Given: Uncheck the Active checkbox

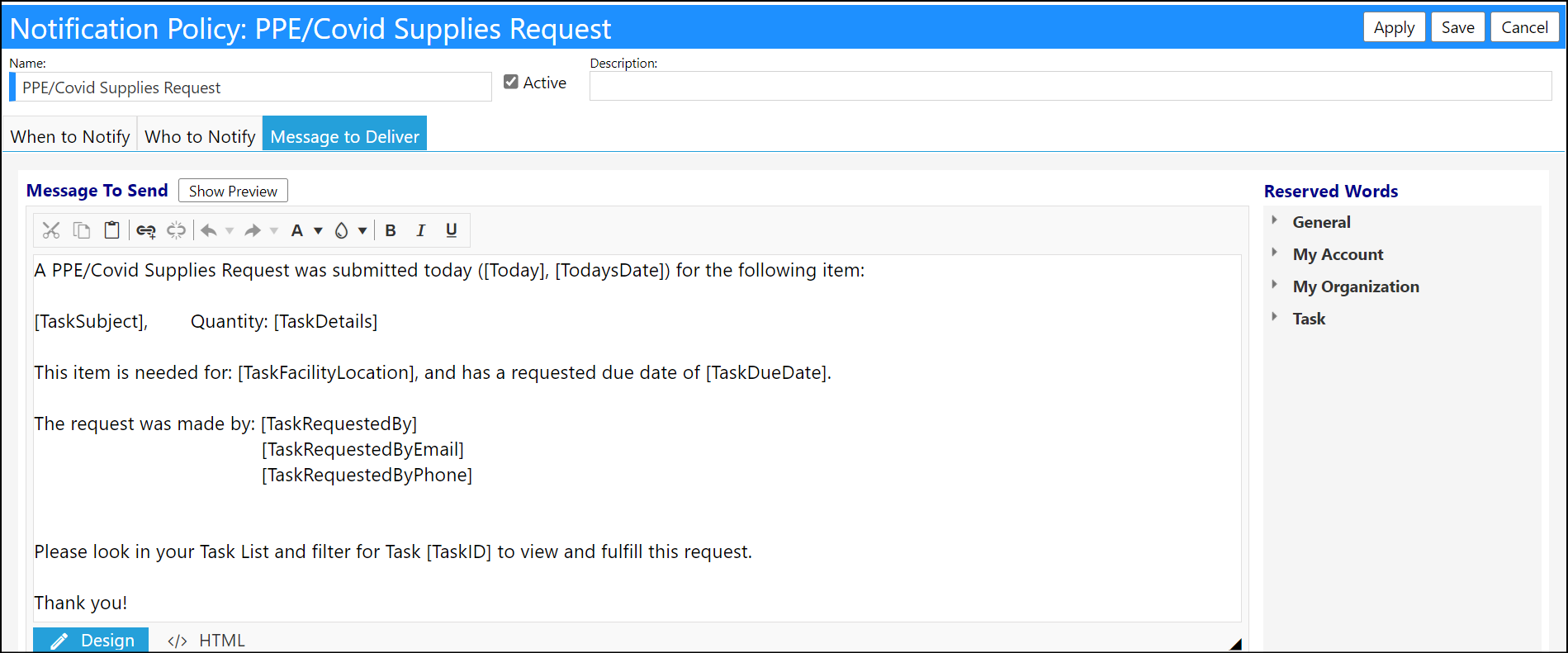Looking at the screenshot, I should pos(511,82).
